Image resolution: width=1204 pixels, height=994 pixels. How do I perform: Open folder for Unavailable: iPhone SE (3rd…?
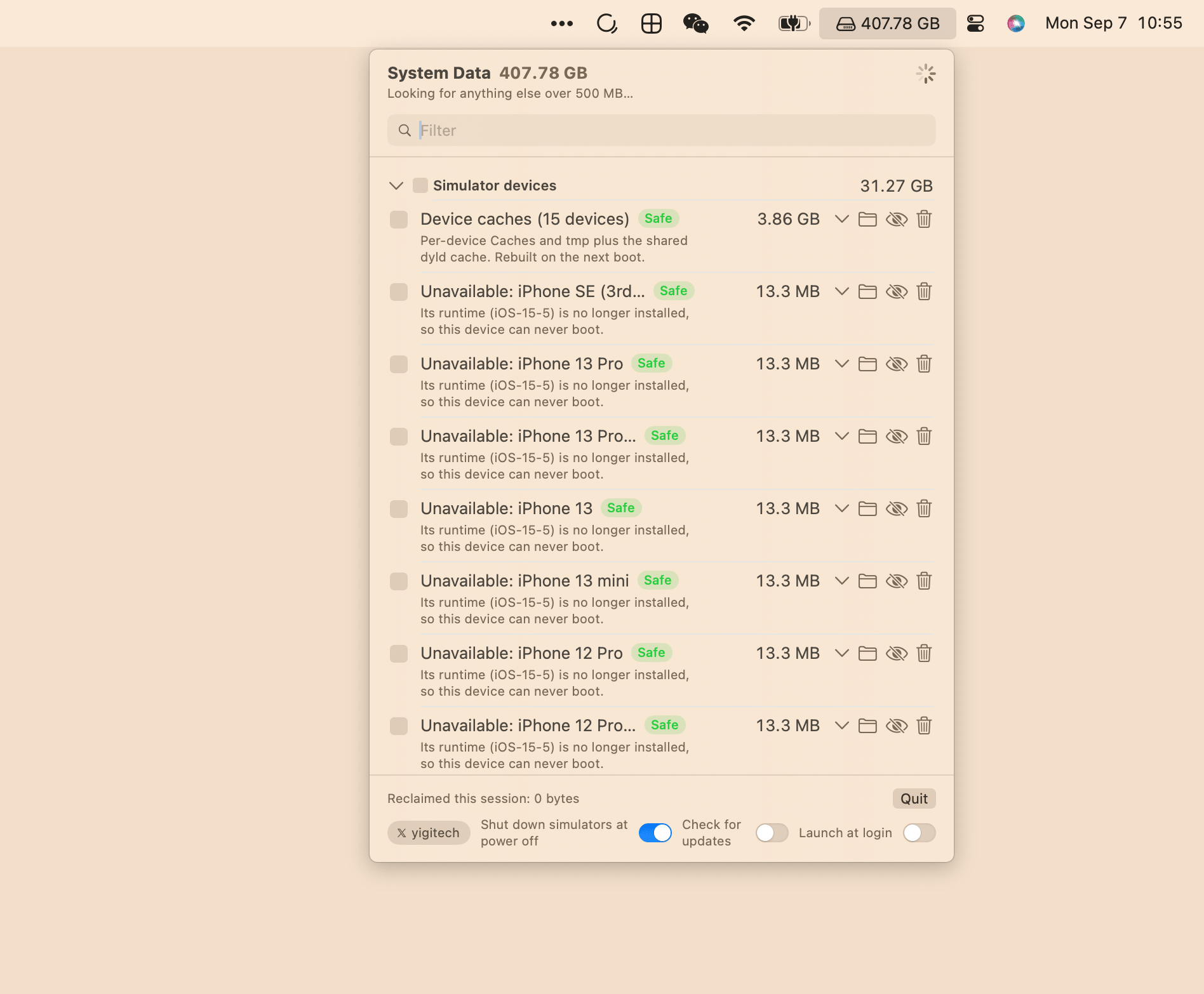click(867, 292)
